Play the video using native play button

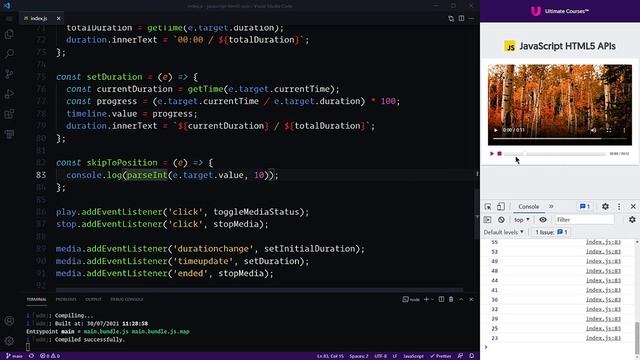click(496, 130)
